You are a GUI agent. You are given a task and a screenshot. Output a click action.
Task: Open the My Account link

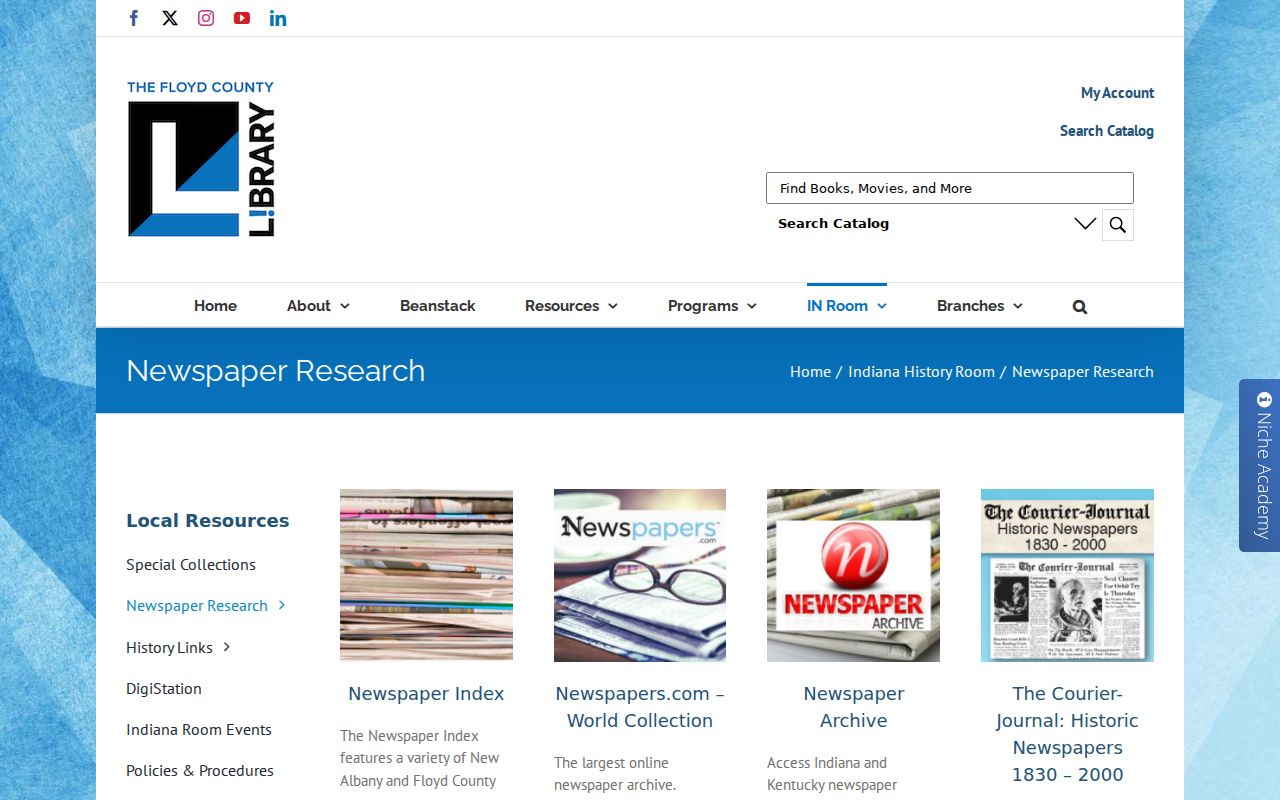[x=1117, y=93]
